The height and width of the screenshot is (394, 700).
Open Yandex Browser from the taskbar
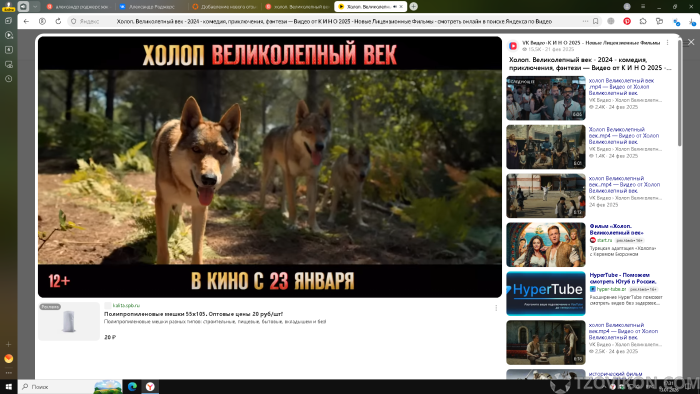pos(150,386)
